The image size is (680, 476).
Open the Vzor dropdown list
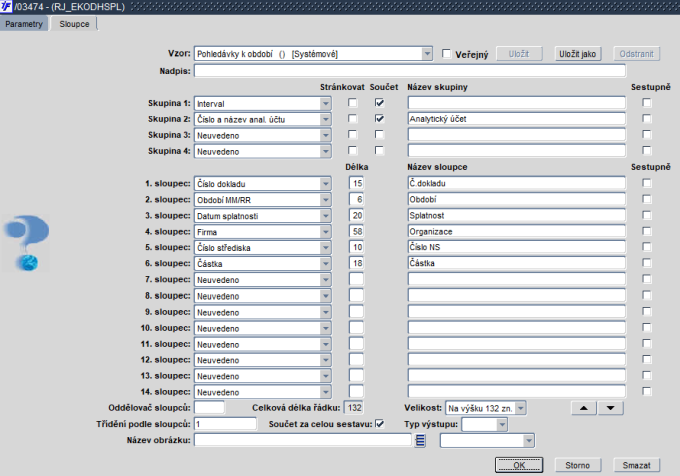pos(427,54)
